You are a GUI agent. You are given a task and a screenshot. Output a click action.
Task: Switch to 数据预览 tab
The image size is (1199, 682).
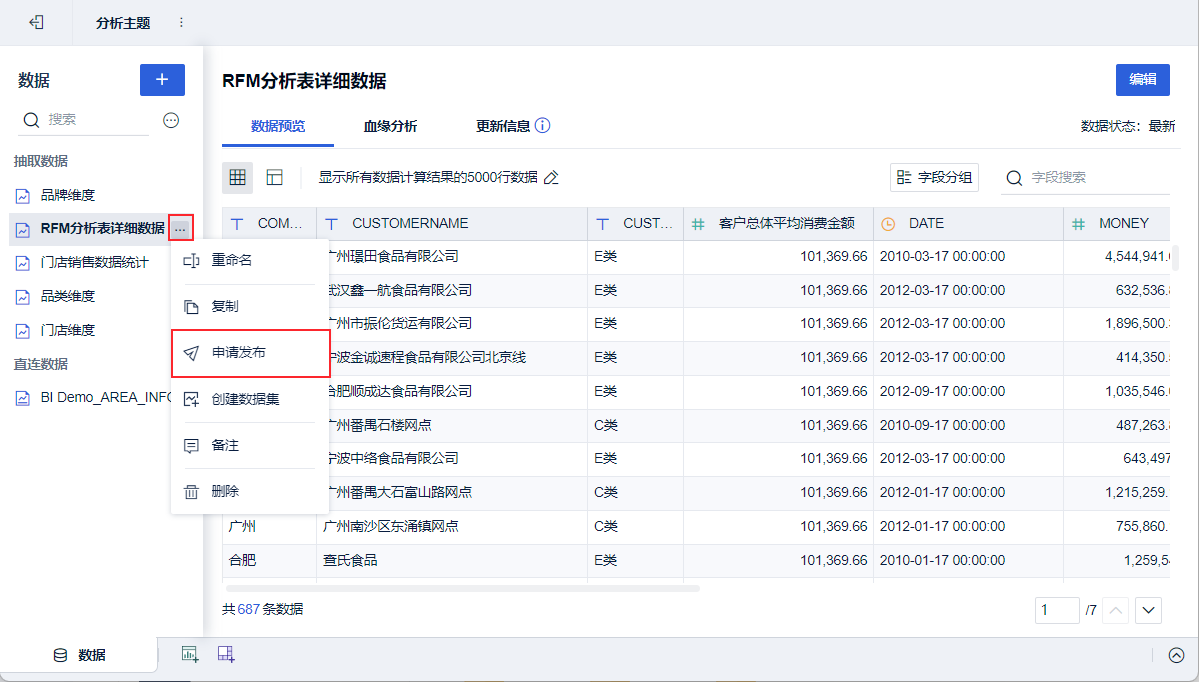(278, 126)
